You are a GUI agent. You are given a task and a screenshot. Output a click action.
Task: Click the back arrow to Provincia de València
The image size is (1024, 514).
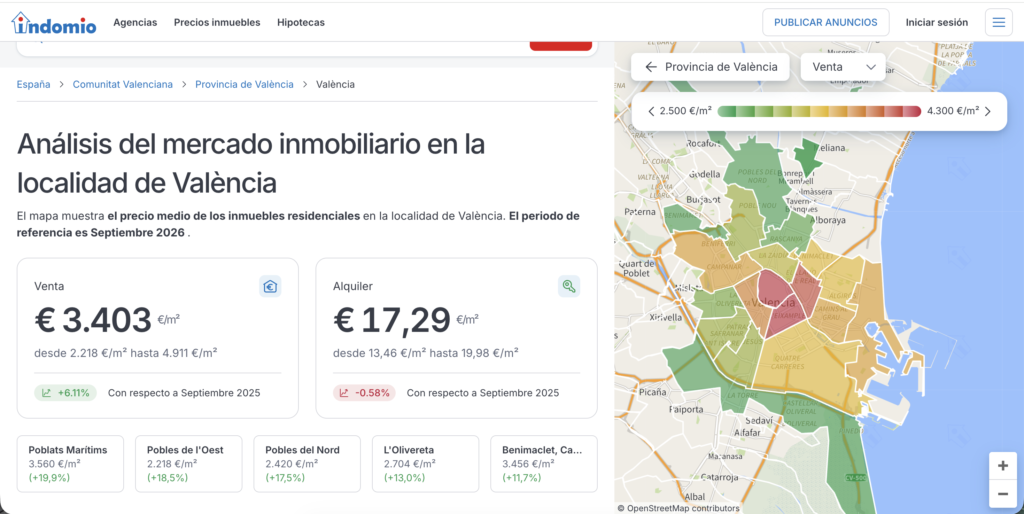(x=650, y=67)
